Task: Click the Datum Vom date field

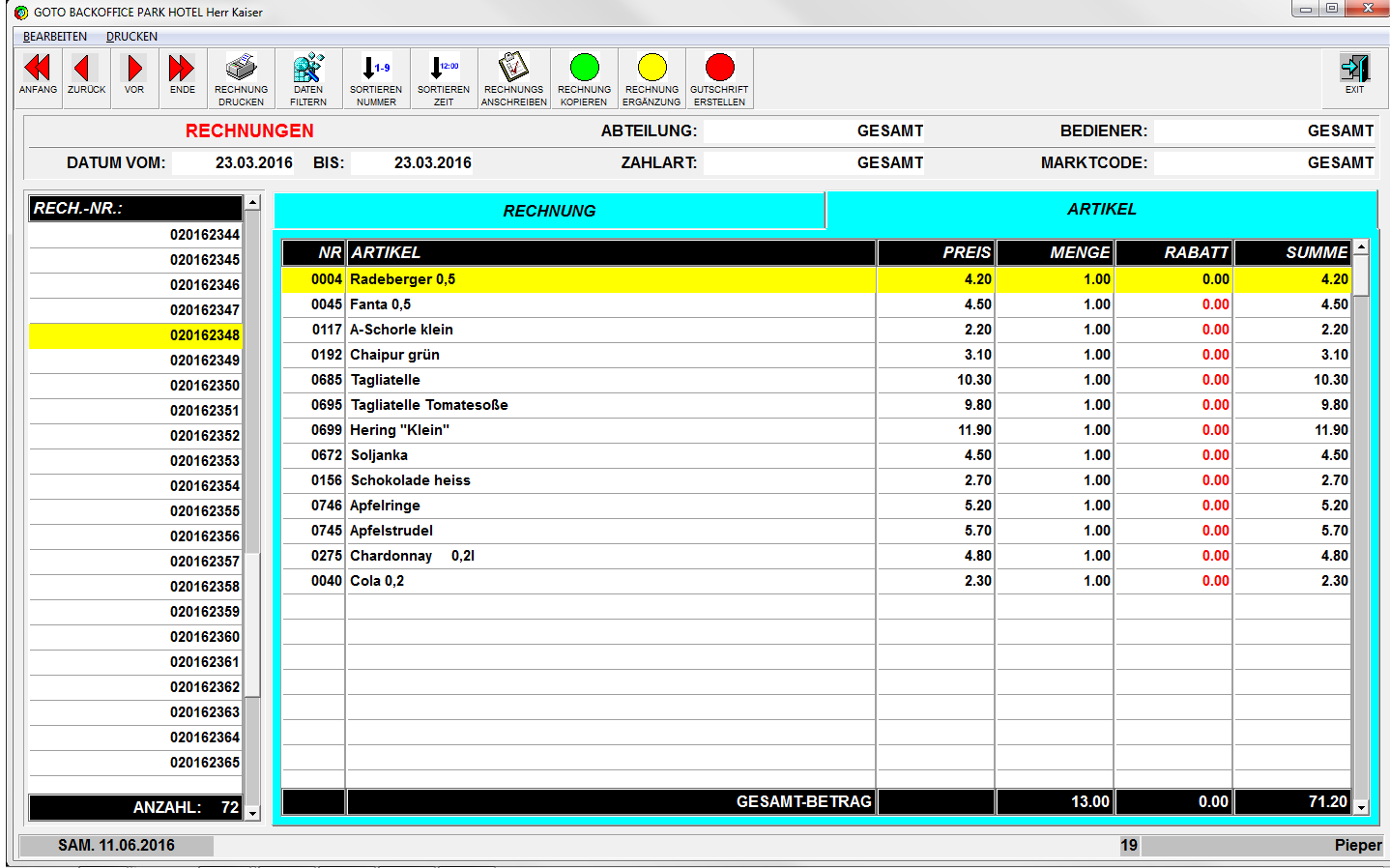Action: (236, 162)
